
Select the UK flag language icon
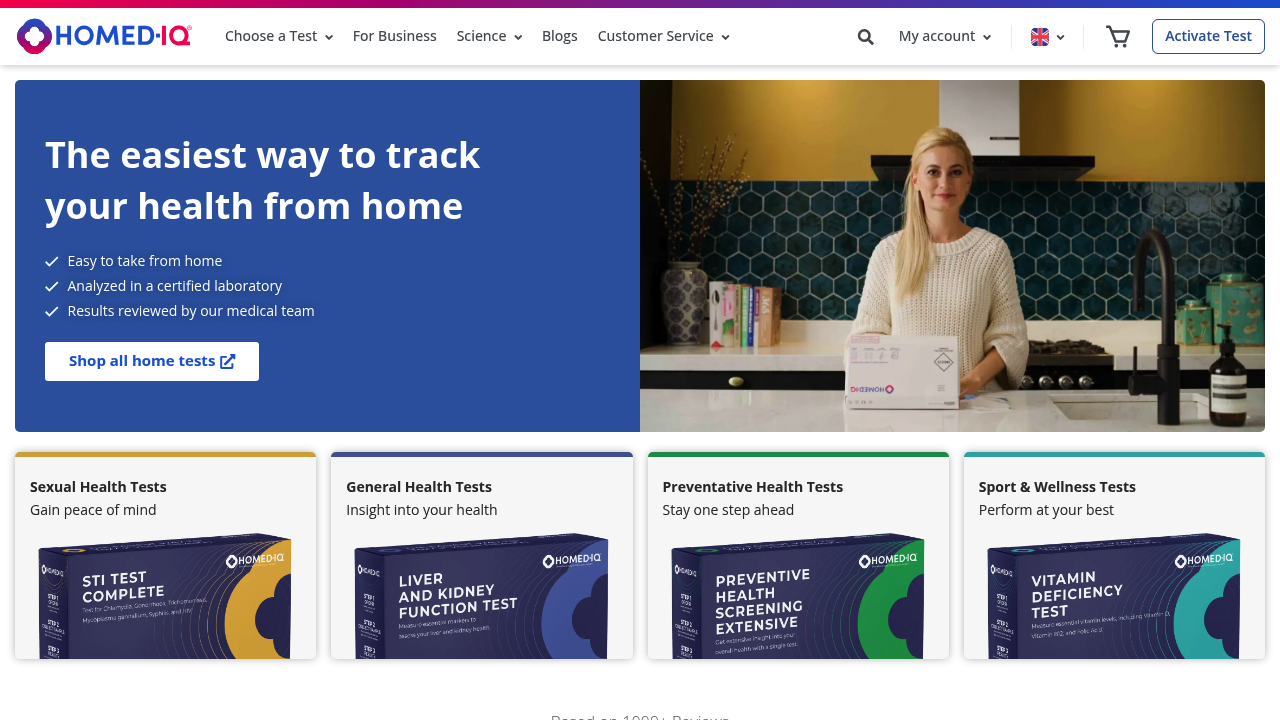[x=1038, y=36]
